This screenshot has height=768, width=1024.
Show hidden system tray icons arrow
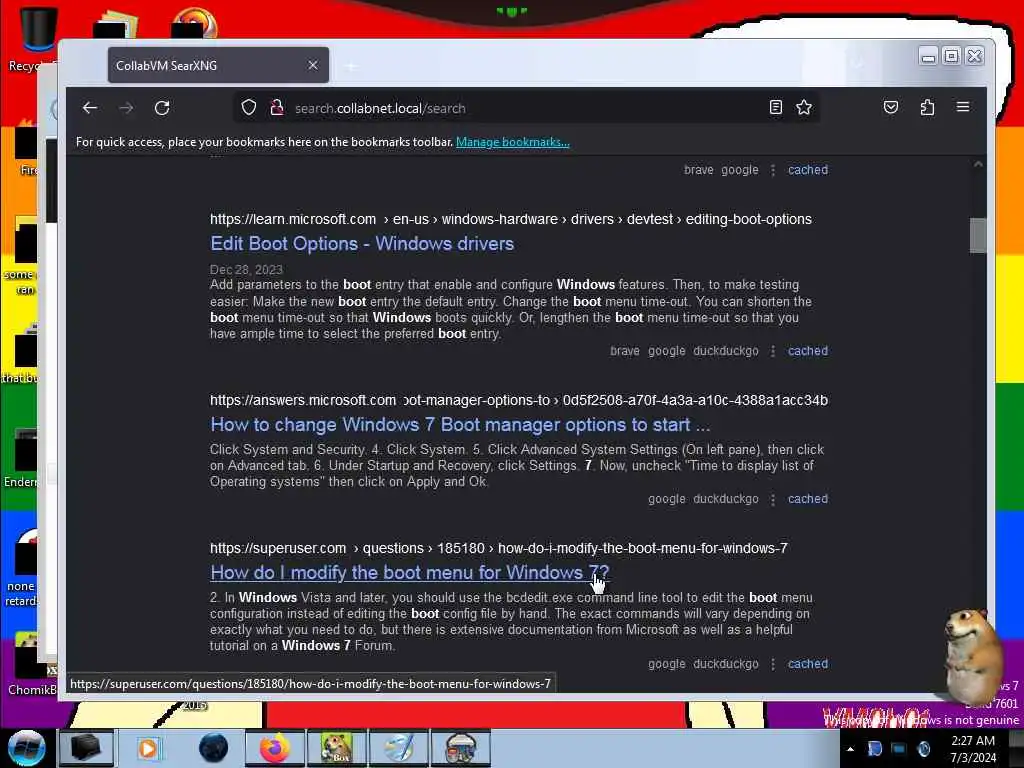[x=850, y=749]
